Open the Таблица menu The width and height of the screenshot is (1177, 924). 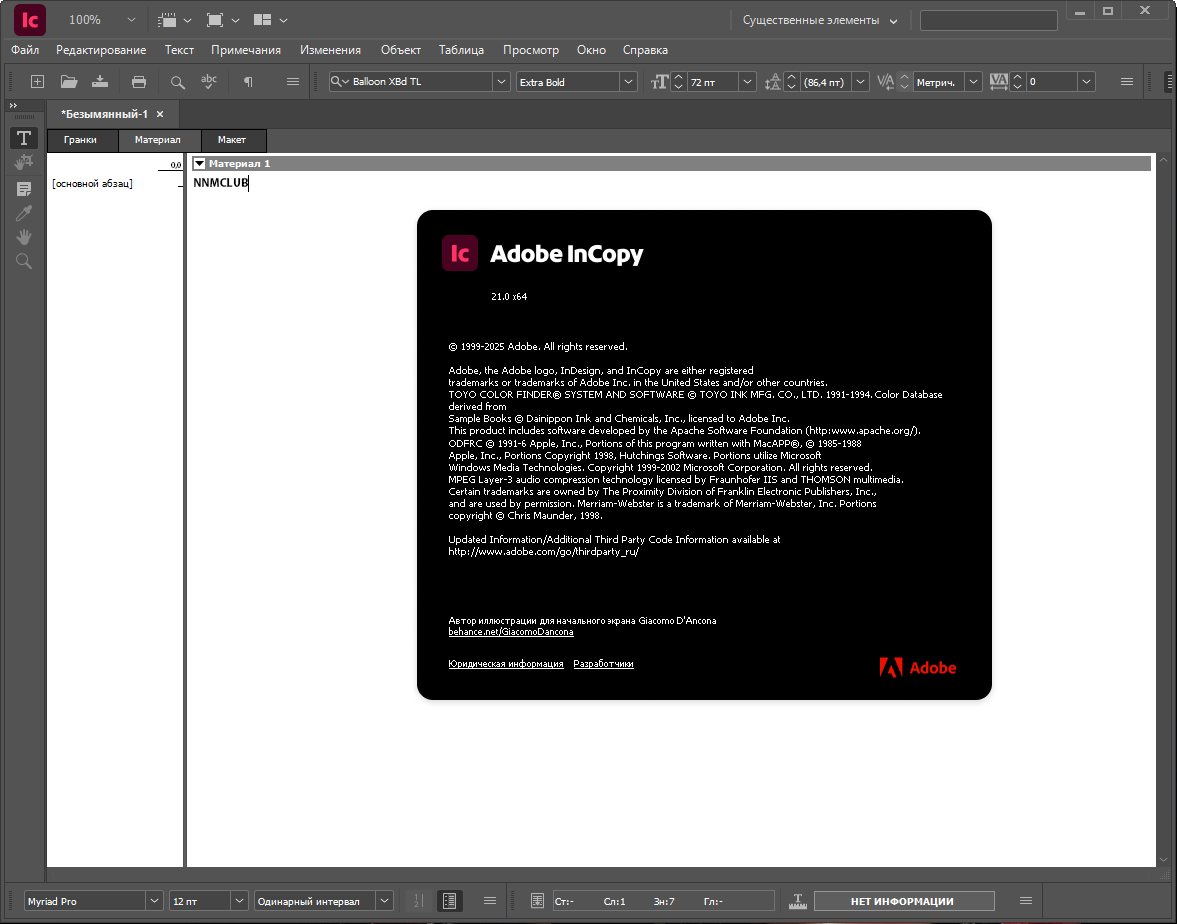pos(461,50)
